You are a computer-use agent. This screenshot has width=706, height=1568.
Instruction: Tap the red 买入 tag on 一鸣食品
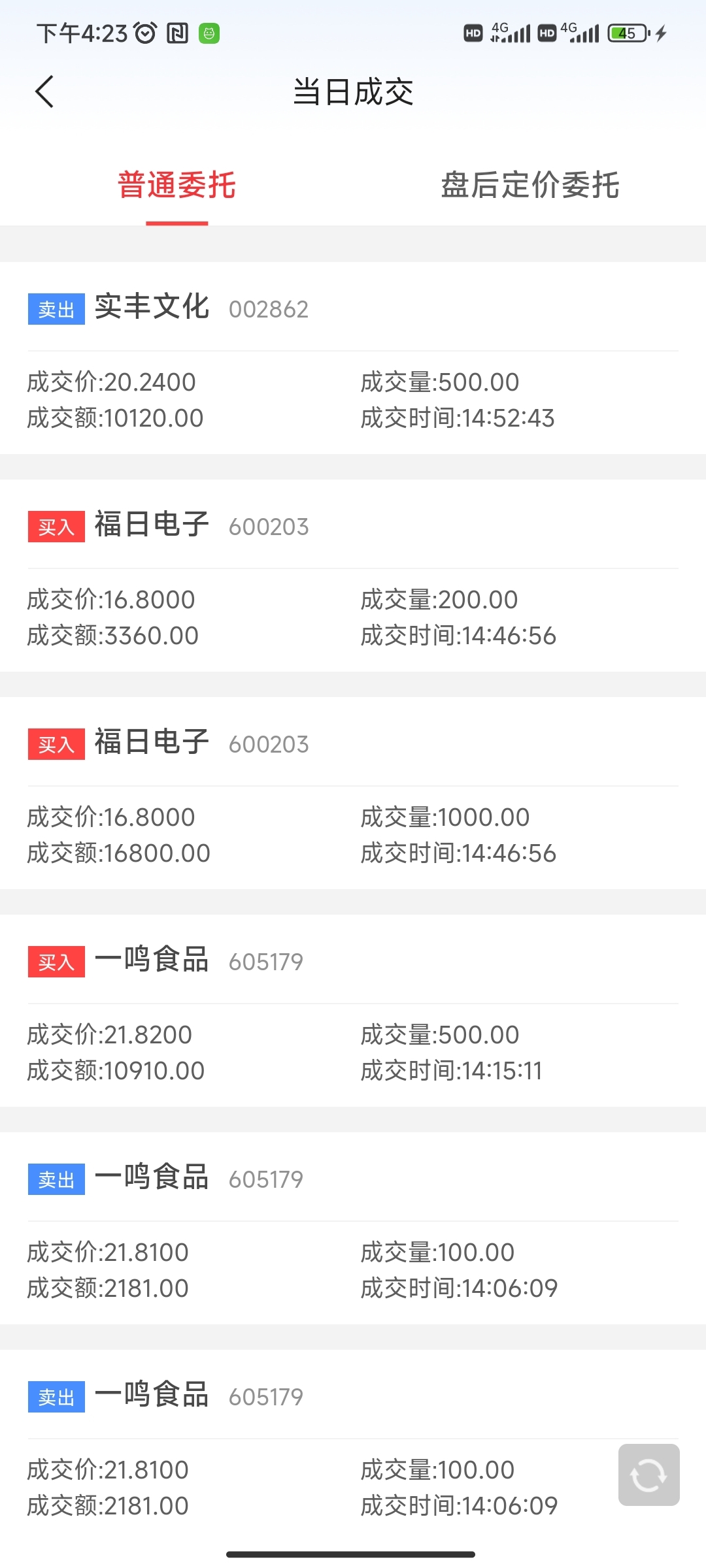(x=56, y=962)
